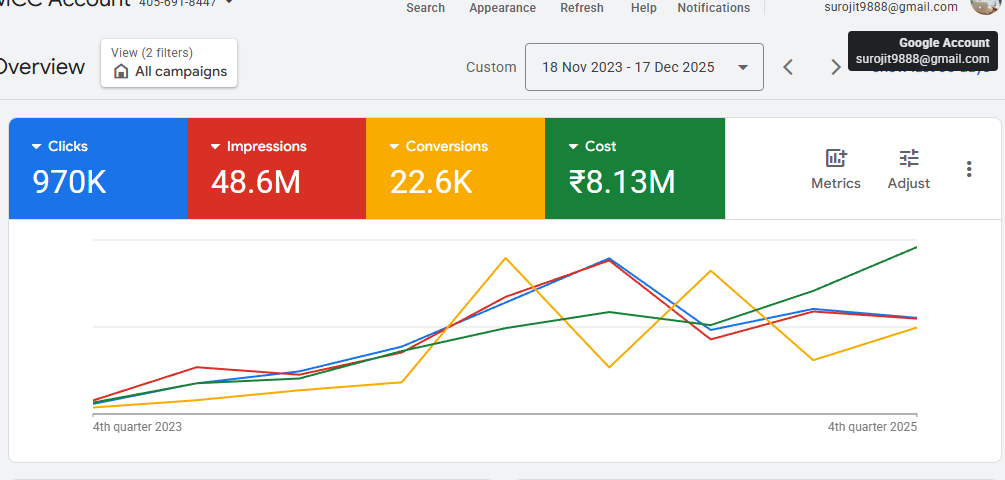The height and width of the screenshot is (480, 1005).
Task: Expand the Cost metric dropdown arrow
Action: [573, 147]
